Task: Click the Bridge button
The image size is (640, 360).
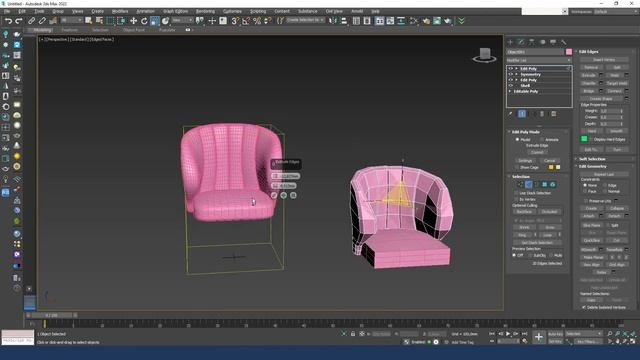Action: 589,91
